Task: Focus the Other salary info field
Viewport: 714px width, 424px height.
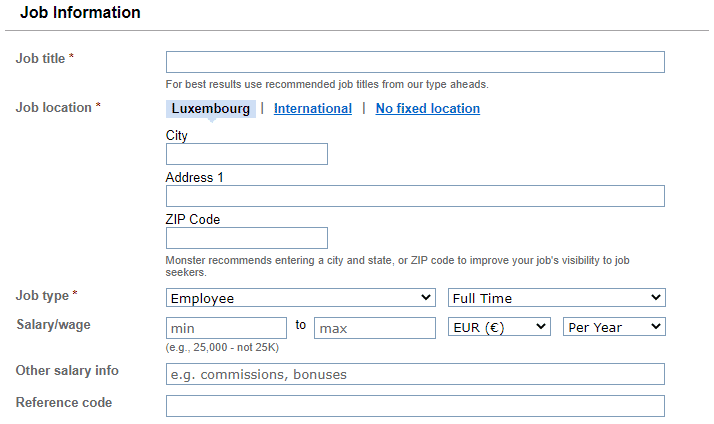Action: coord(415,374)
